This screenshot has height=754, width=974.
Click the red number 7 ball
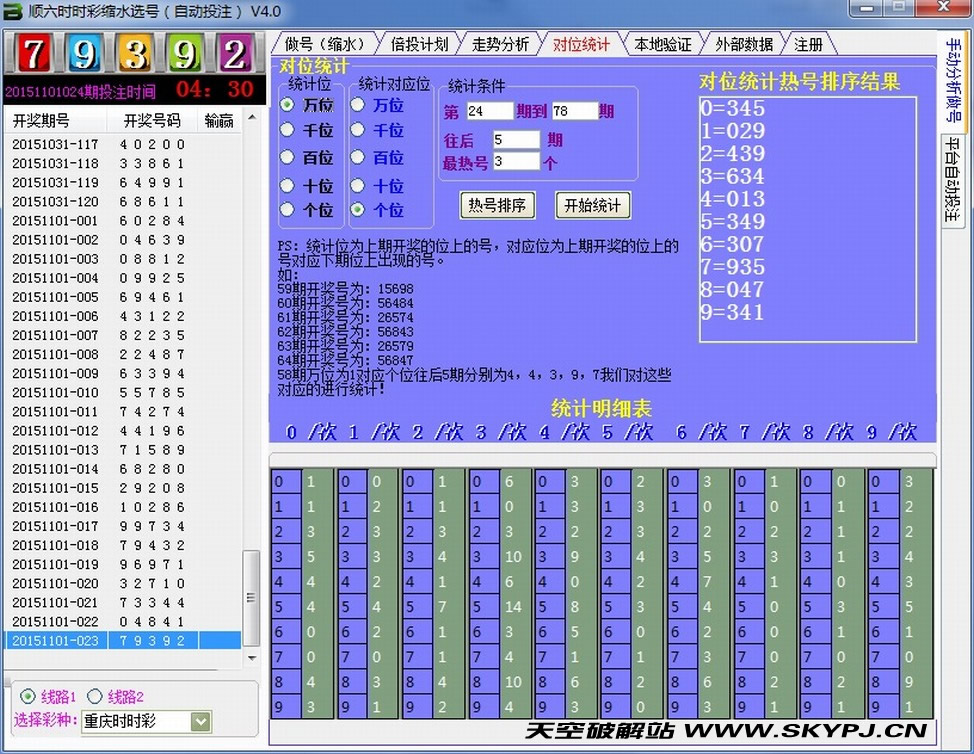point(34,54)
